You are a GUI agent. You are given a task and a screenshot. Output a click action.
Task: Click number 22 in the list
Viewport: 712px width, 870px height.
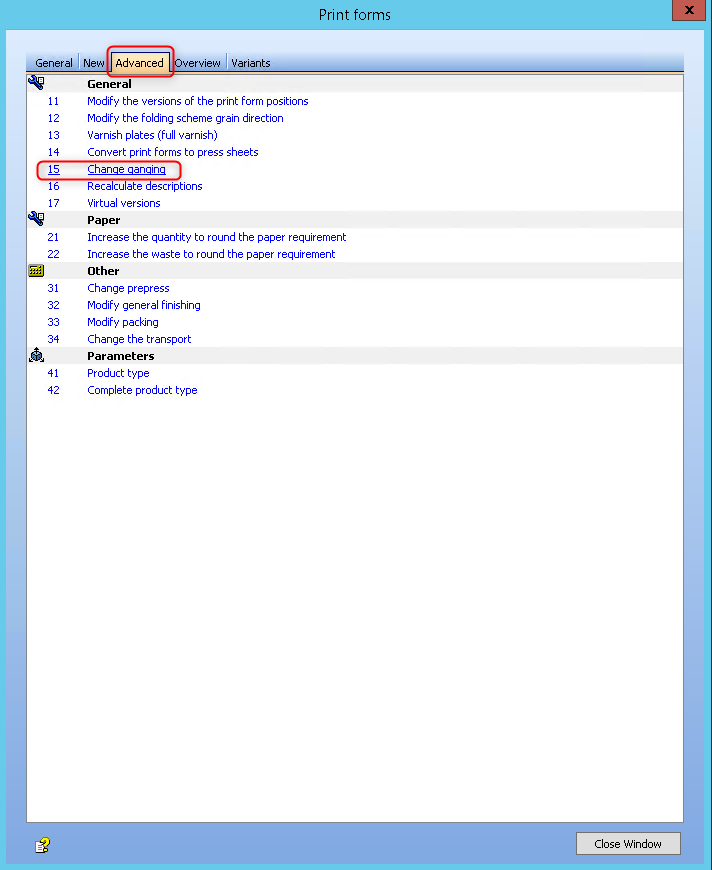click(53, 254)
